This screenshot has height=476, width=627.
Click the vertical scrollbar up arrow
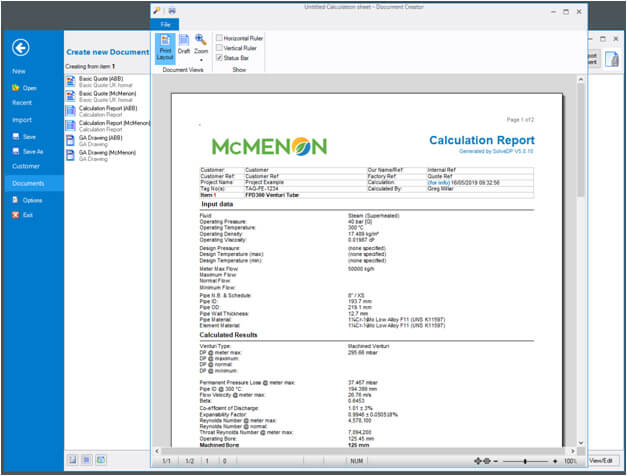581,80
